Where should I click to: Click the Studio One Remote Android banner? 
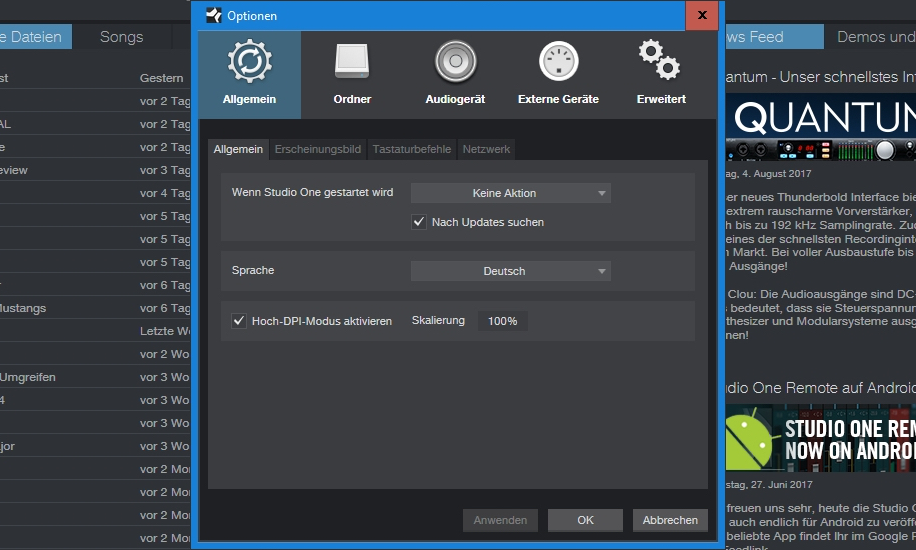tap(821, 438)
